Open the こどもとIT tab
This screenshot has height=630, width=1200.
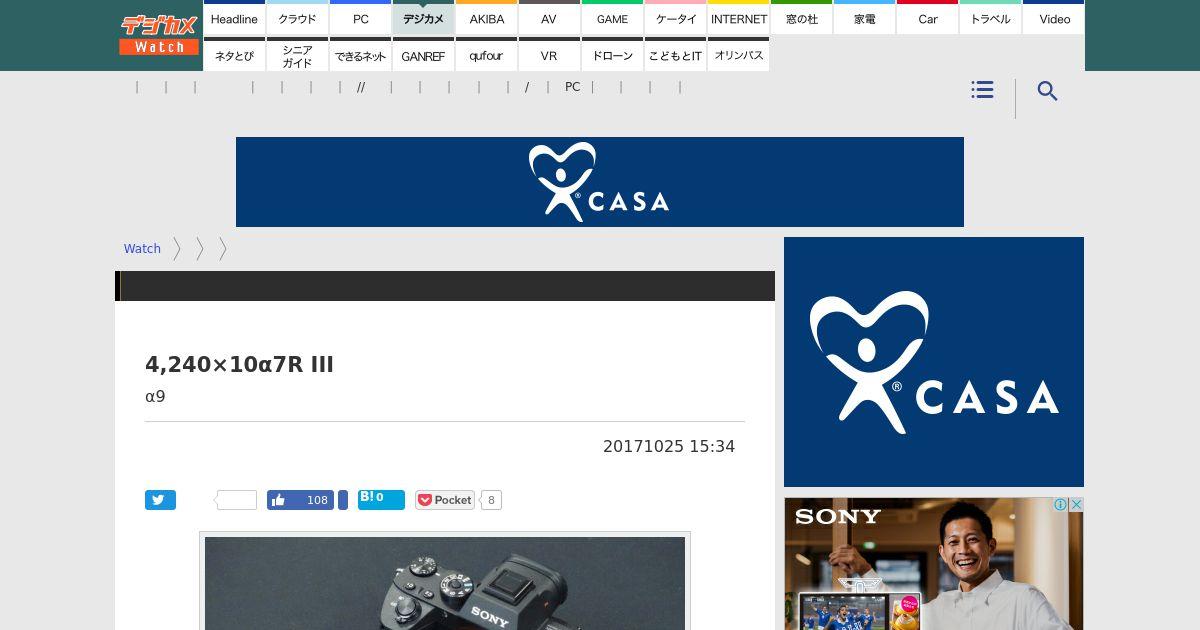coord(675,55)
